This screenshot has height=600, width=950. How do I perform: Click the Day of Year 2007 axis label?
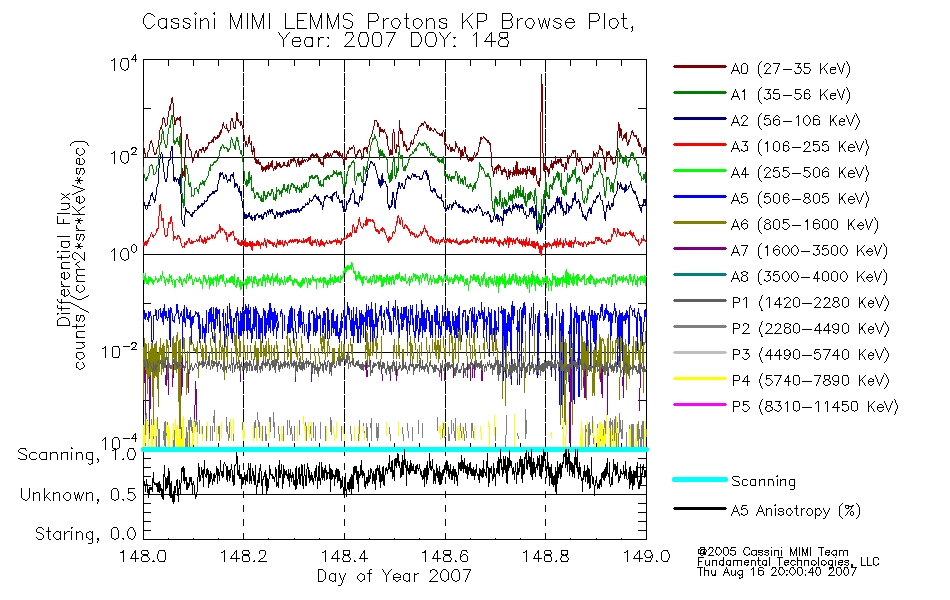point(394,576)
